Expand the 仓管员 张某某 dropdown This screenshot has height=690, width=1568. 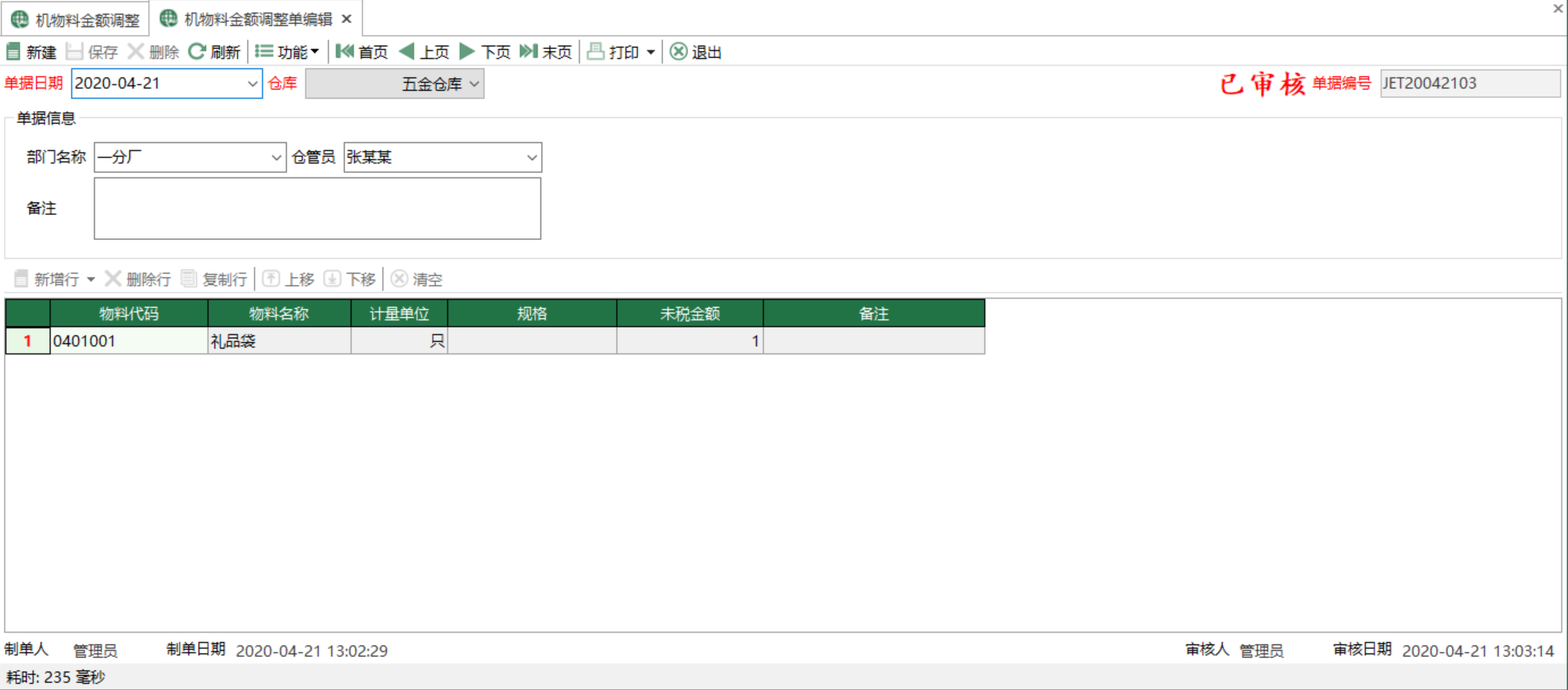coord(531,158)
